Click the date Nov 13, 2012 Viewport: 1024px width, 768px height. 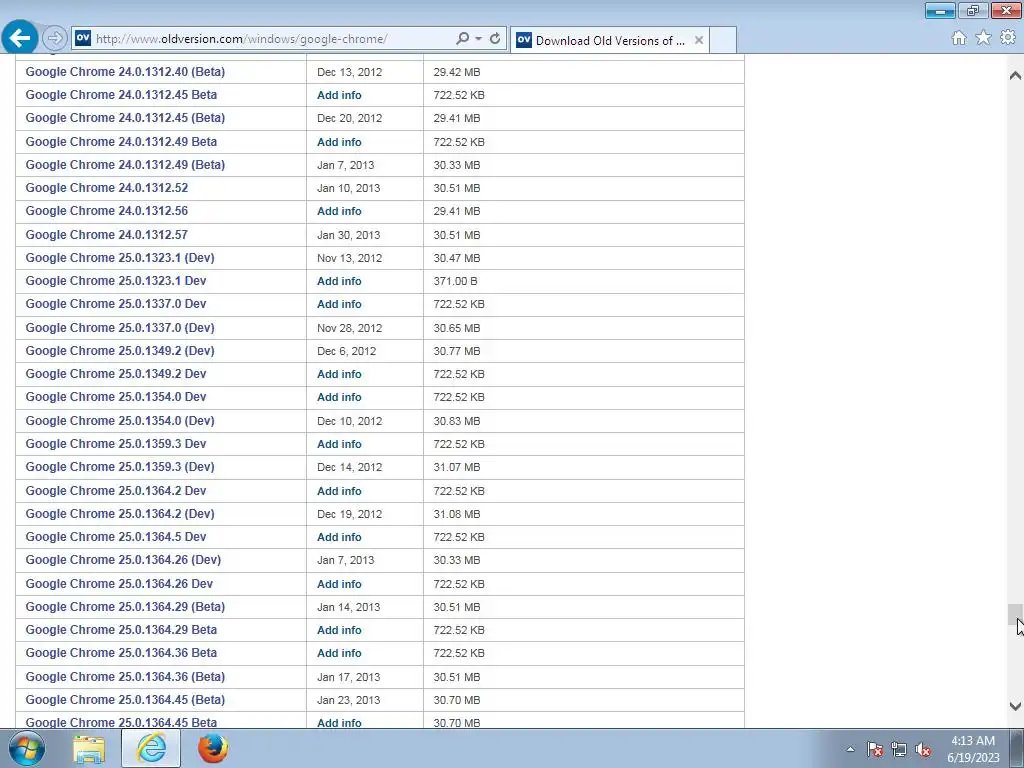click(350, 258)
